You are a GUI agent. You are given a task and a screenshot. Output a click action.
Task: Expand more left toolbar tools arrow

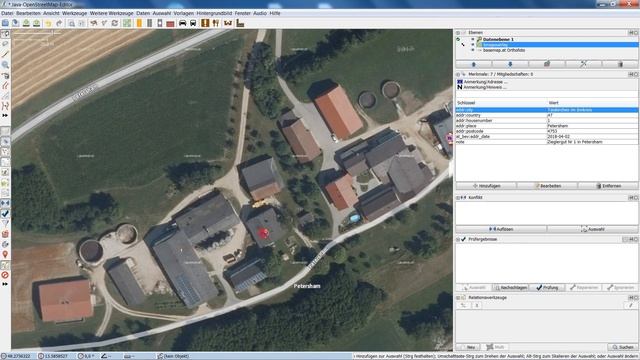pos(5,116)
